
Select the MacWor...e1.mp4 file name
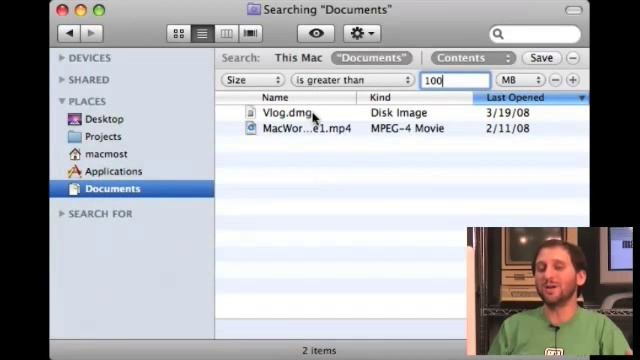[307, 129]
